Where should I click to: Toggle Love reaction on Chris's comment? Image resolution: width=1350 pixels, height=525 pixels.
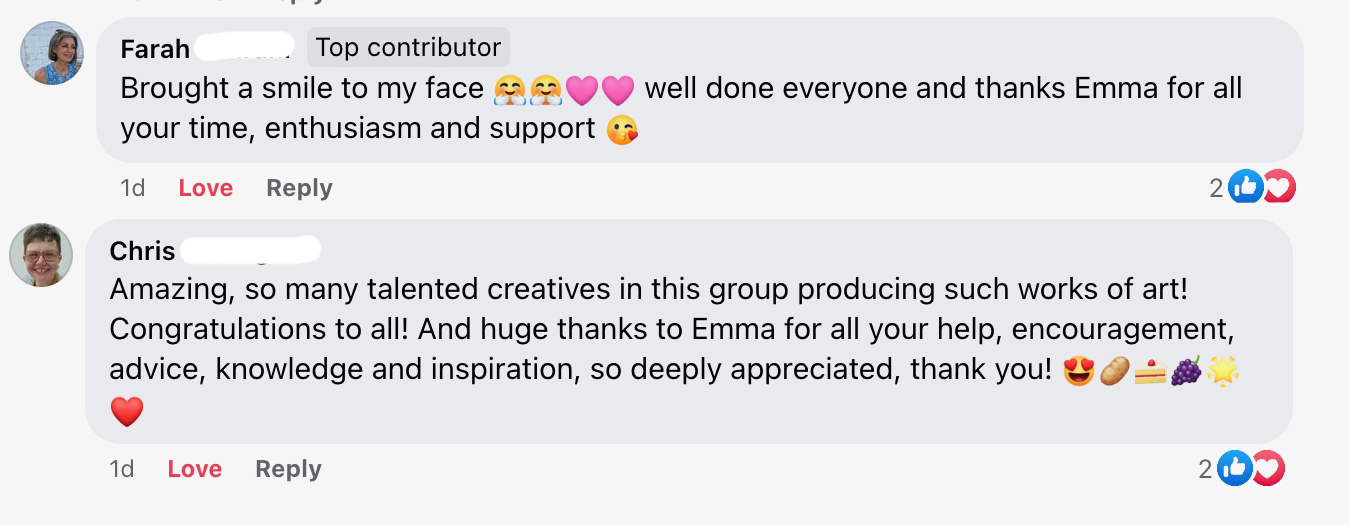(194, 469)
